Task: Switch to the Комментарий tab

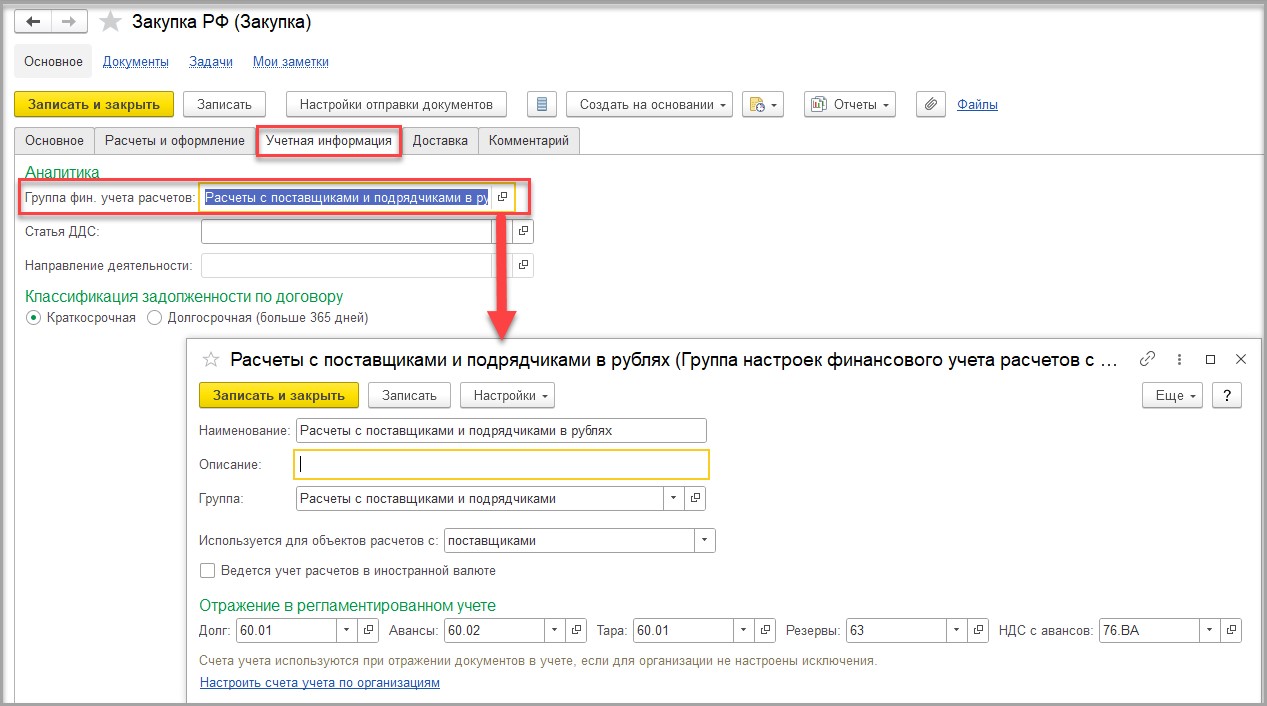Action: pyautogui.click(x=529, y=141)
